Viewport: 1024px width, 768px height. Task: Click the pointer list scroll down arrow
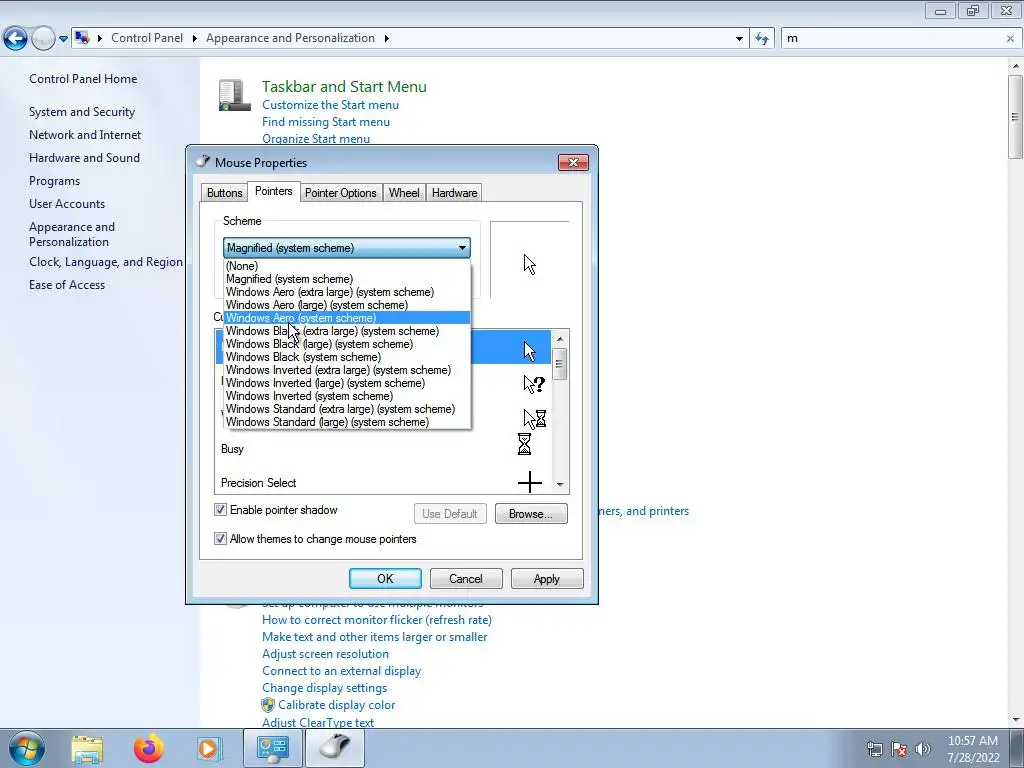click(x=560, y=485)
